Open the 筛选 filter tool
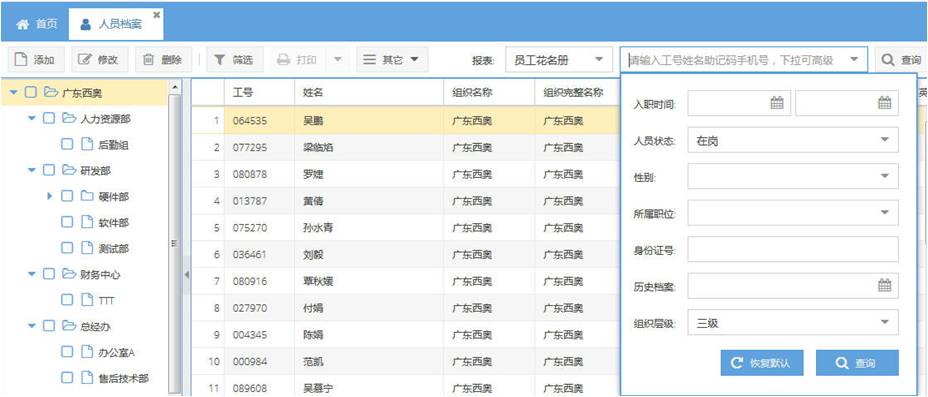 point(234,60)
